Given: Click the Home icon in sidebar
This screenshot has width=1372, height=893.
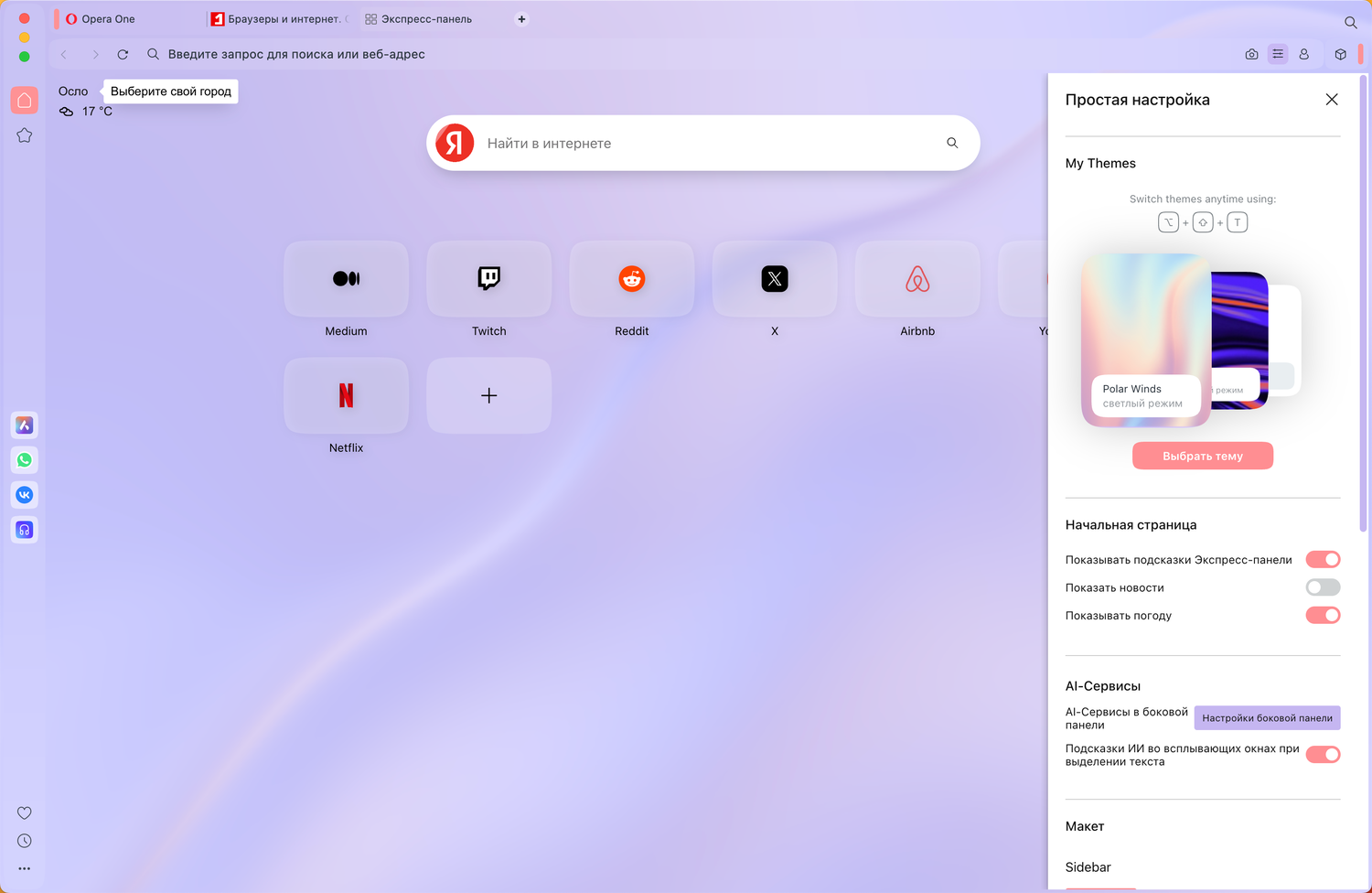Looking at the screenshot, I should (25, 101).
